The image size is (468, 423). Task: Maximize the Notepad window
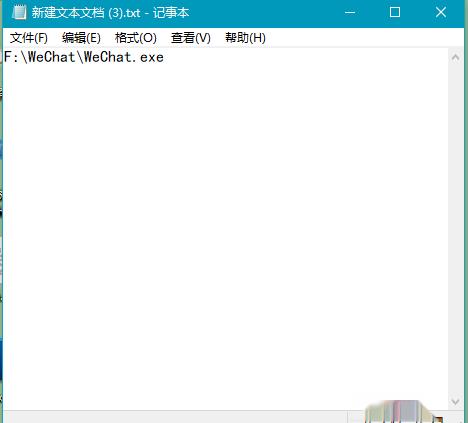(x=395, y=13)
